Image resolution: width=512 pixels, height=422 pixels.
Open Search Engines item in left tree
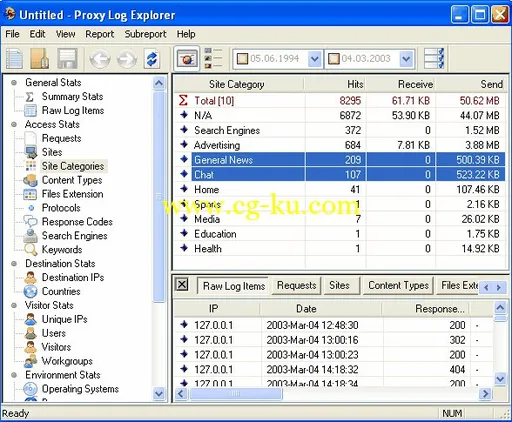tap(74, 236)
